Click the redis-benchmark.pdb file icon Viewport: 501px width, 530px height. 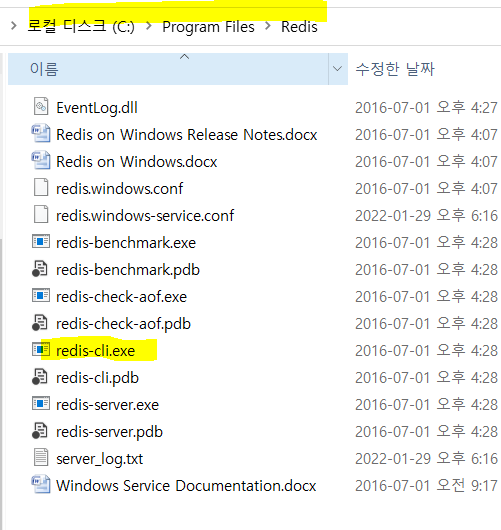coord(40,269)
